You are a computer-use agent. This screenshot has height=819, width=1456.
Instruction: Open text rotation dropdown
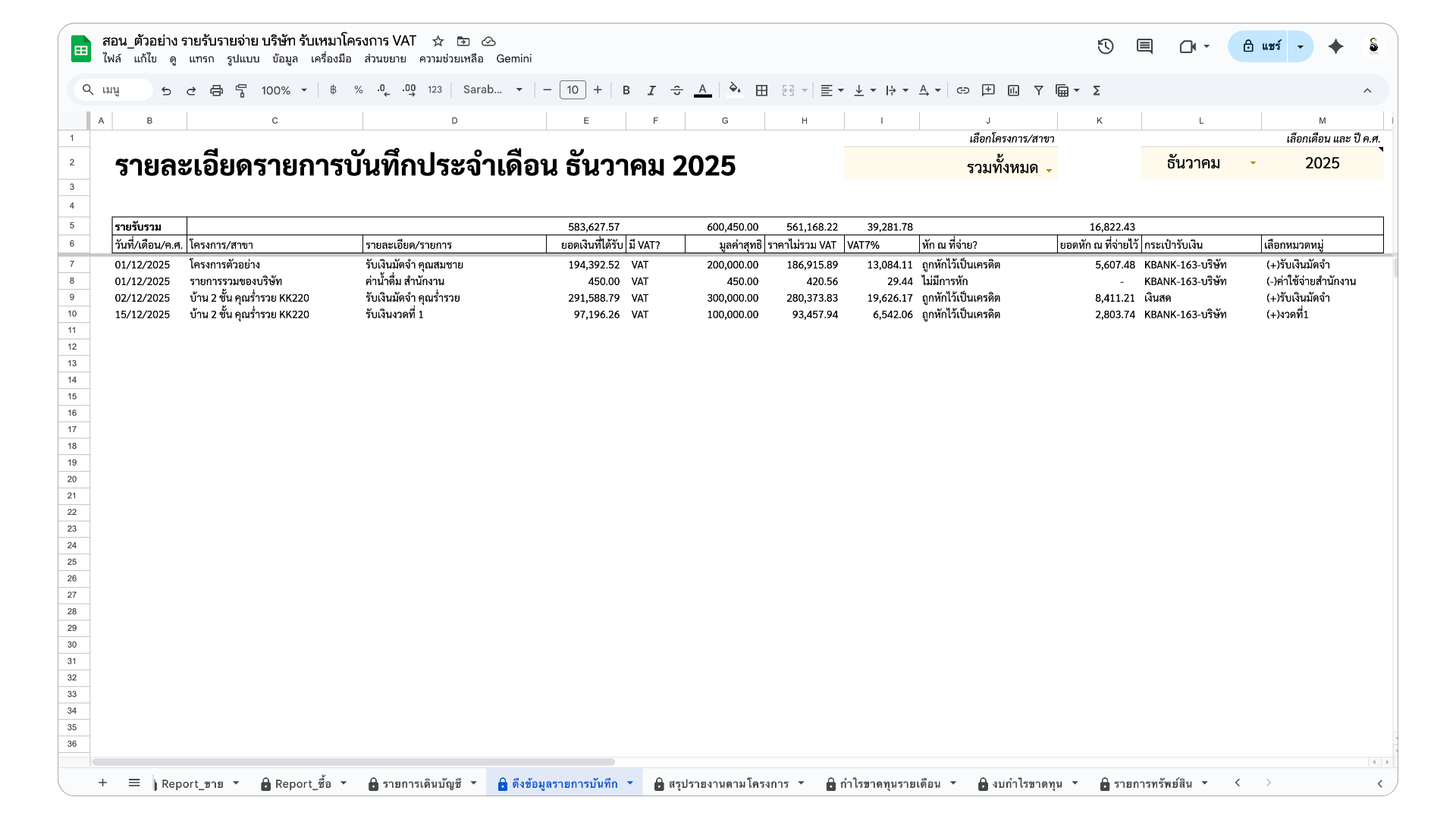click(x=930, y=90)
